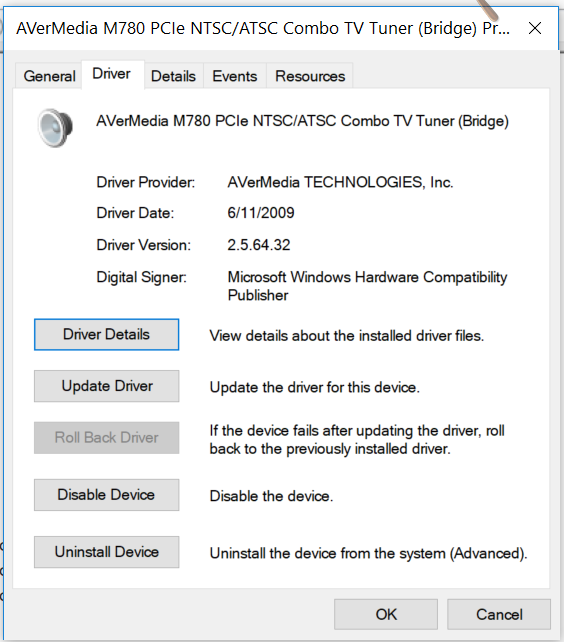
Task: Click the roll back driver description text
Action: click(357, 440)
